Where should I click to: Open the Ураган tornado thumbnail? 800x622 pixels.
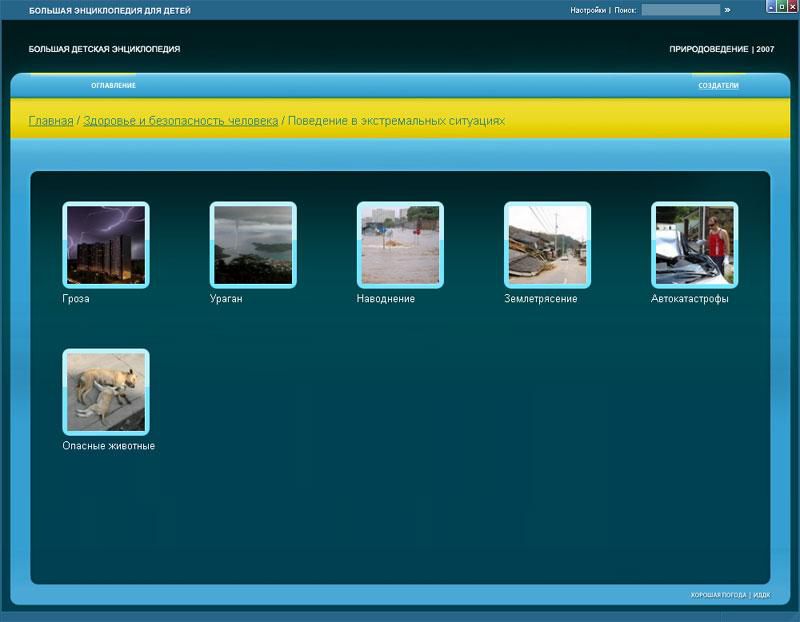252,245
